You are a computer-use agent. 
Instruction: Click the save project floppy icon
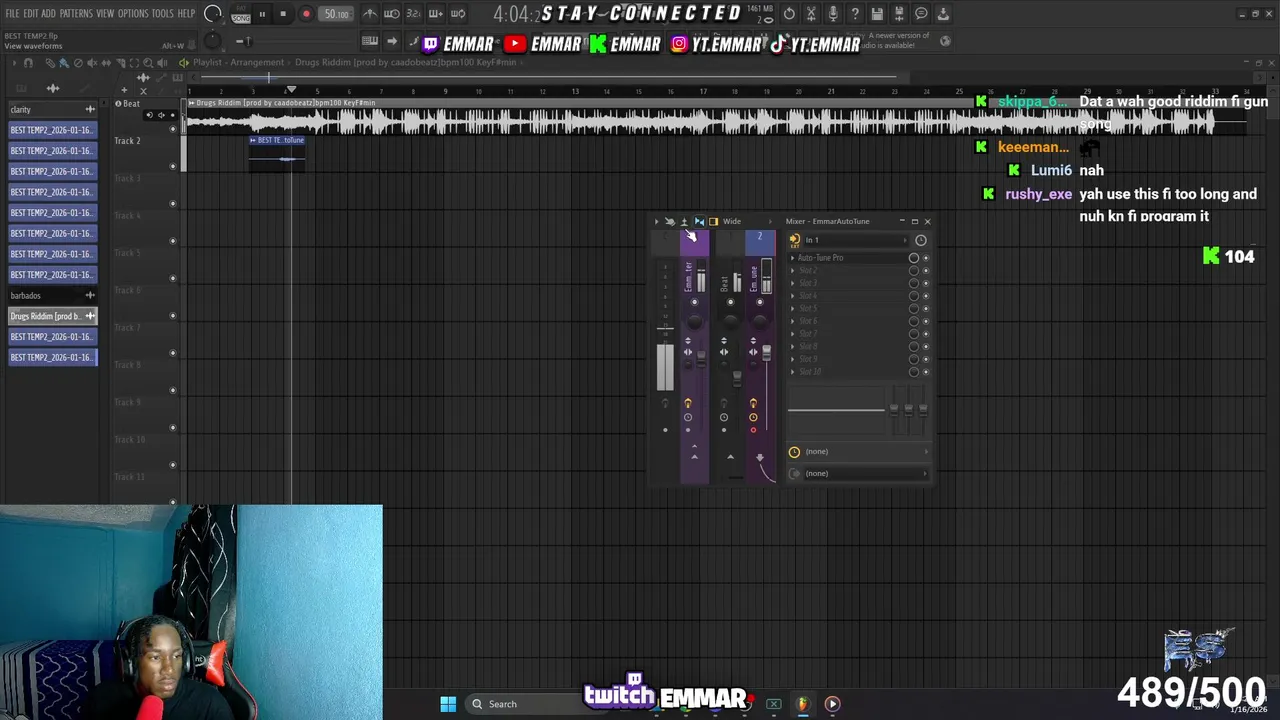(x=877, y=14)
